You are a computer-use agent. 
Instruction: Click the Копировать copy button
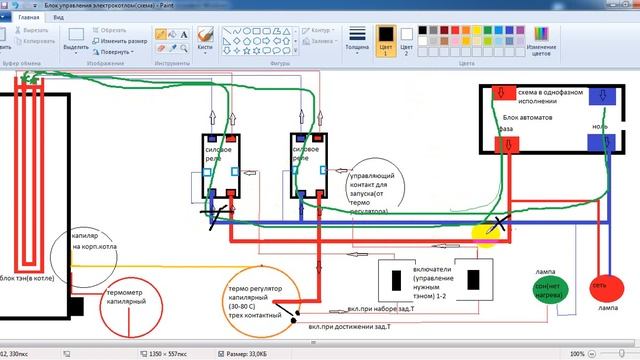point(35,41)
